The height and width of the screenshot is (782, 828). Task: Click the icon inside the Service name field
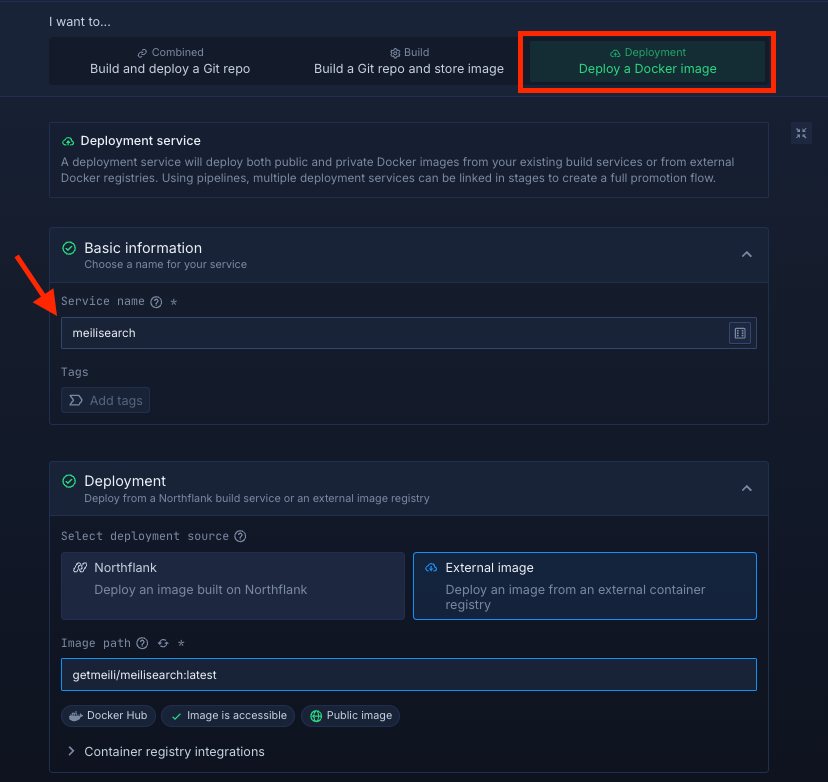click(740, 333)
